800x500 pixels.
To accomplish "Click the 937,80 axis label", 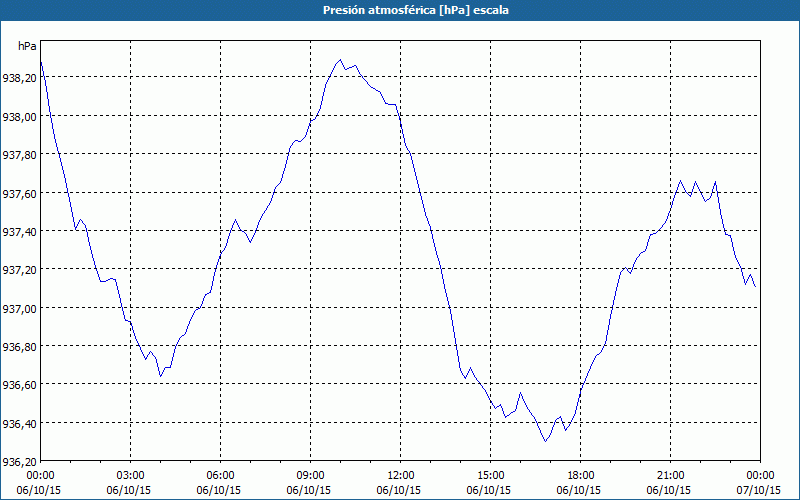I will pos(19,155).
